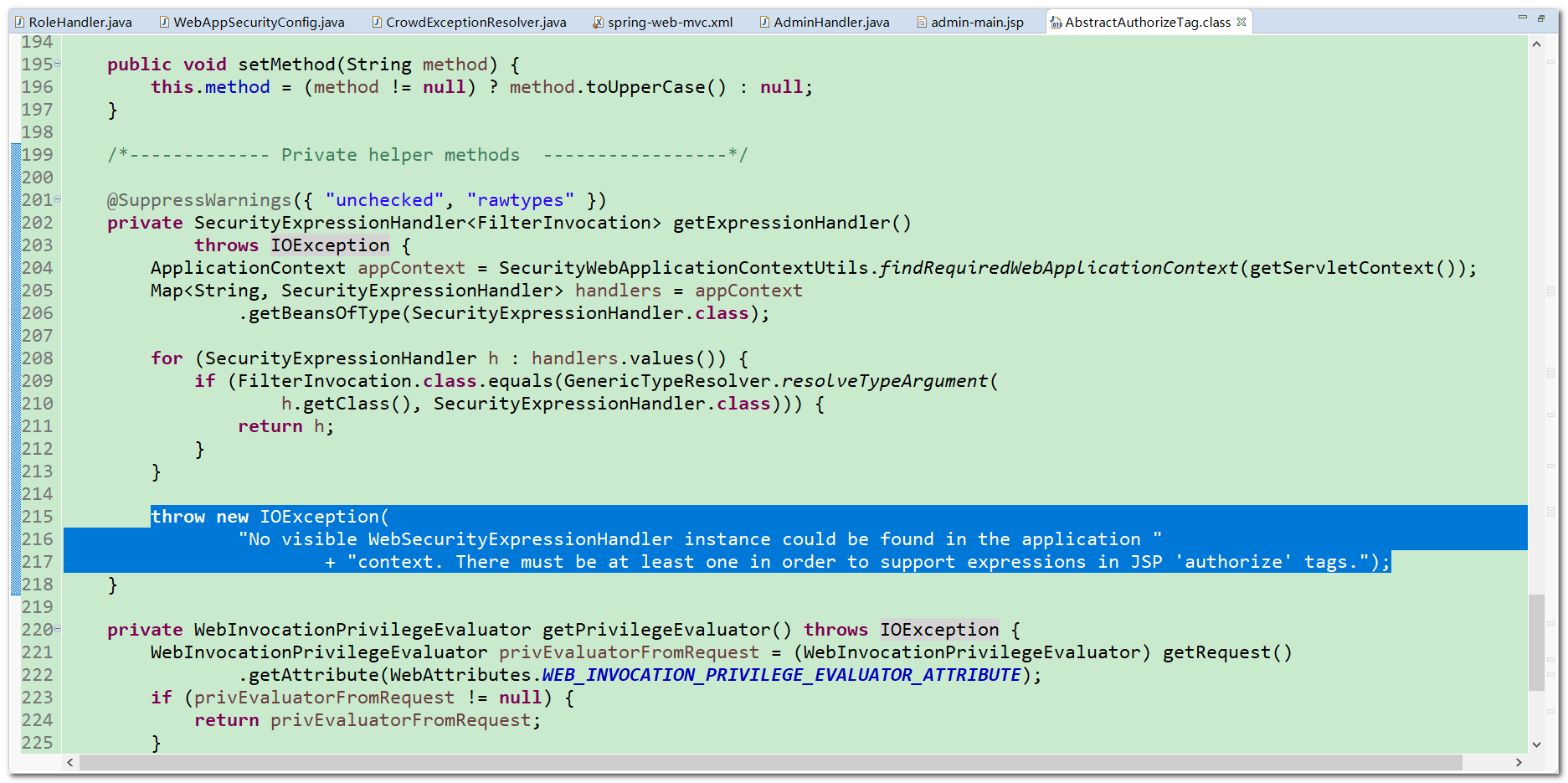Open the spring-web-mvc.xml tab
The width and height of the screenshot is (1568, 783).
pos(663,22)
